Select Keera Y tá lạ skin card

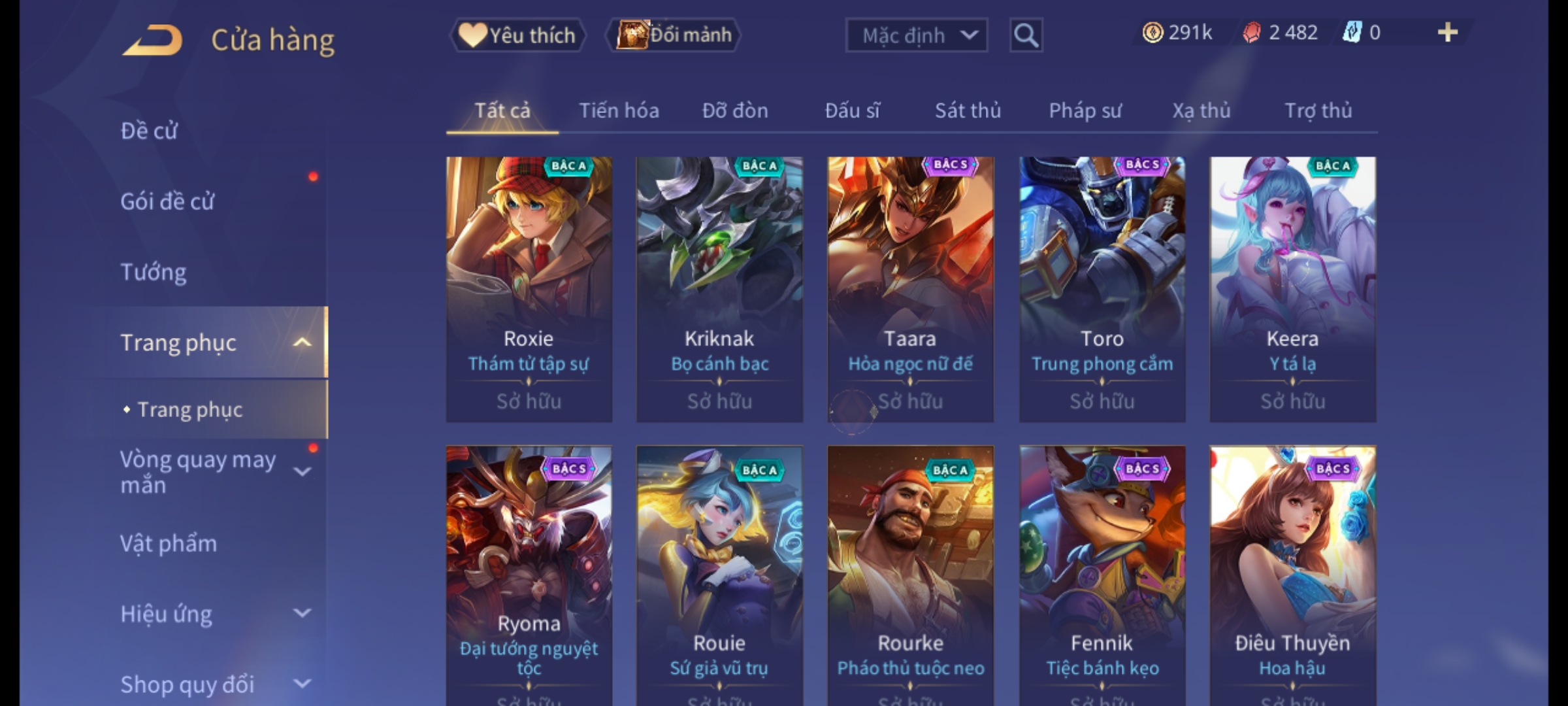(1293, 290)
